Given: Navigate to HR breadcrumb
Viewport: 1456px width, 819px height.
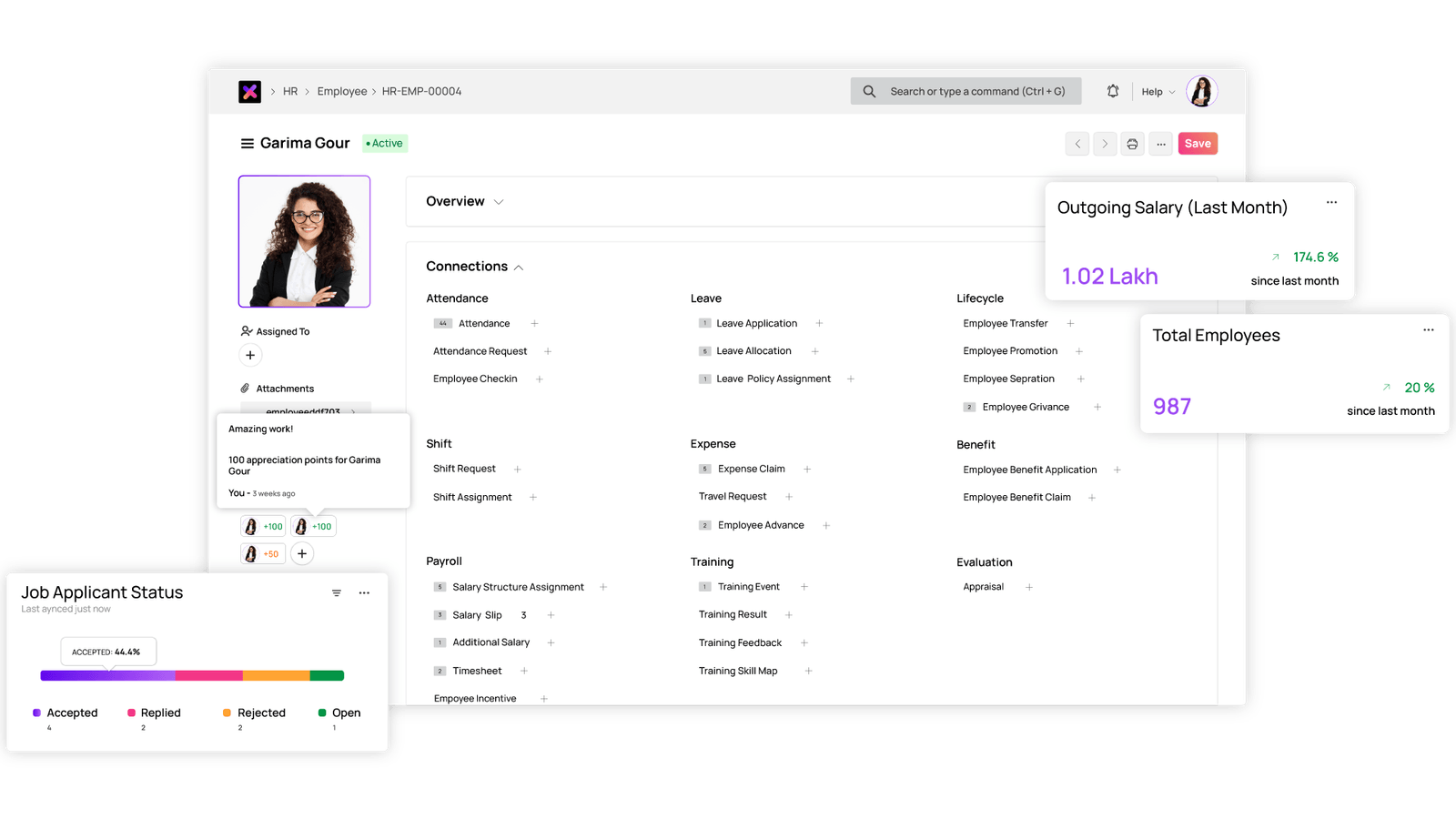Looking at the screenshot, I should point(290,92).
